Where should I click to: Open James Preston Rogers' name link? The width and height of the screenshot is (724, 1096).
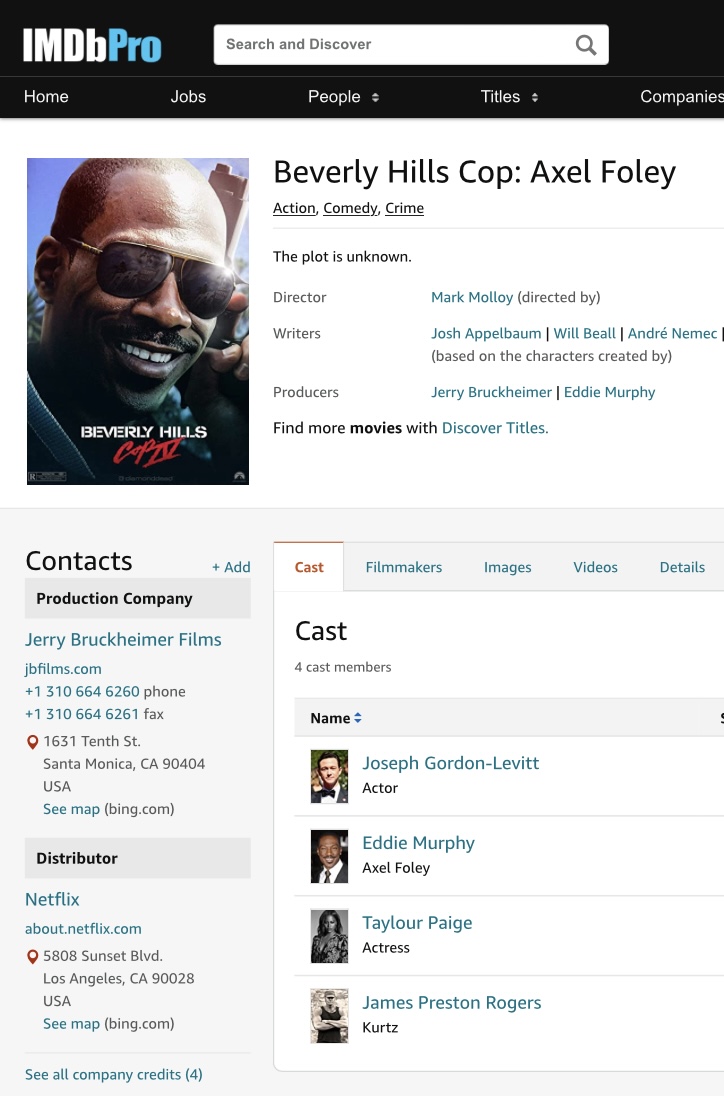coord(451,1002)
